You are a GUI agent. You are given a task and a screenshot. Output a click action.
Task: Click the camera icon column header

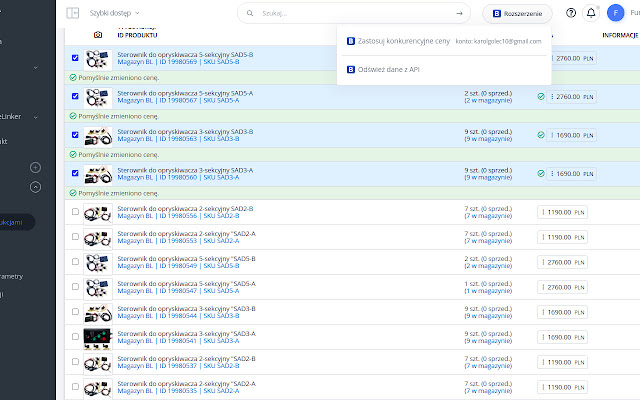pos(98,35)
